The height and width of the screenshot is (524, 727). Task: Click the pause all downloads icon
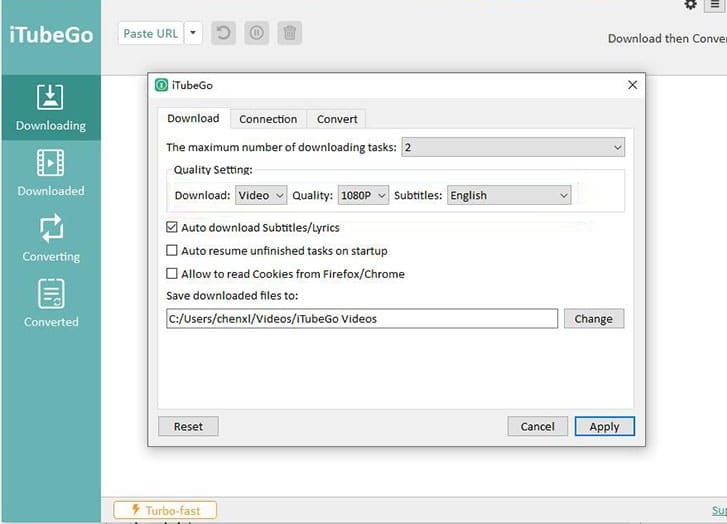click(x=256, y=33)
